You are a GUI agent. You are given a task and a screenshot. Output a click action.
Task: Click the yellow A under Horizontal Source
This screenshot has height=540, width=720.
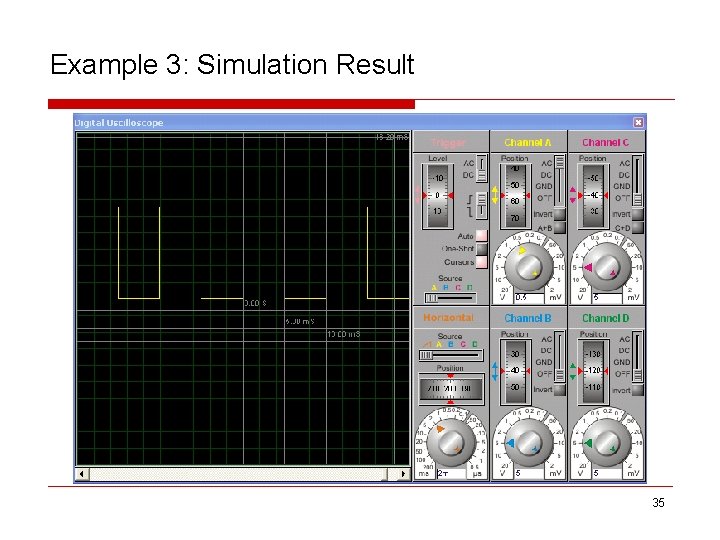click(439, 344)
